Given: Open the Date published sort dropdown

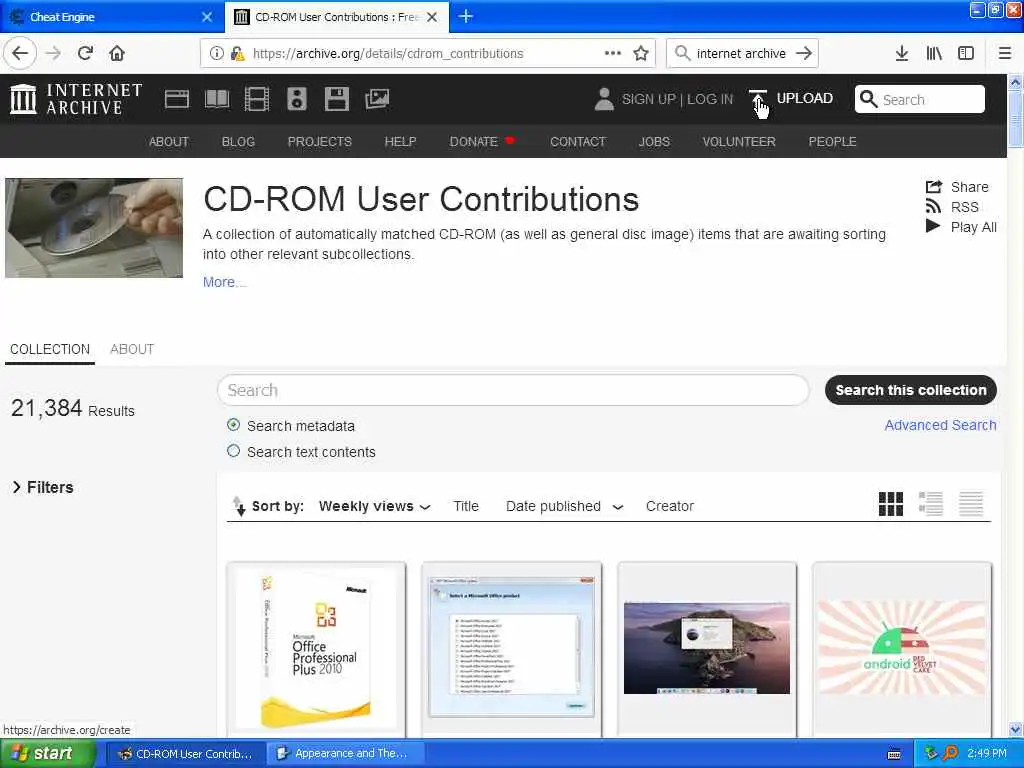Looking at the screenshot, I should pyautogui.click(x=564, y=506).
